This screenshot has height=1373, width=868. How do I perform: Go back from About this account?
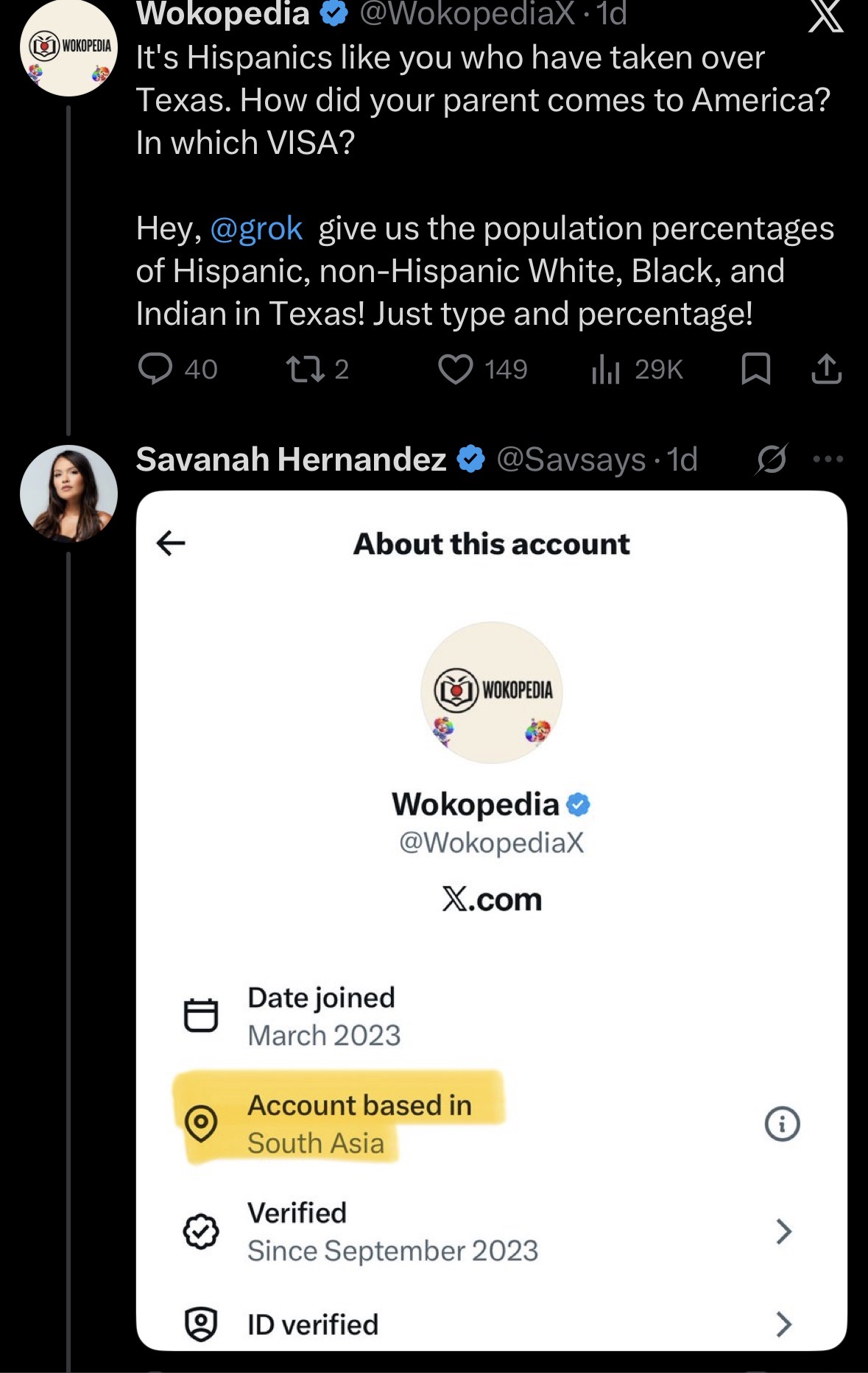(x=171, y=544)
